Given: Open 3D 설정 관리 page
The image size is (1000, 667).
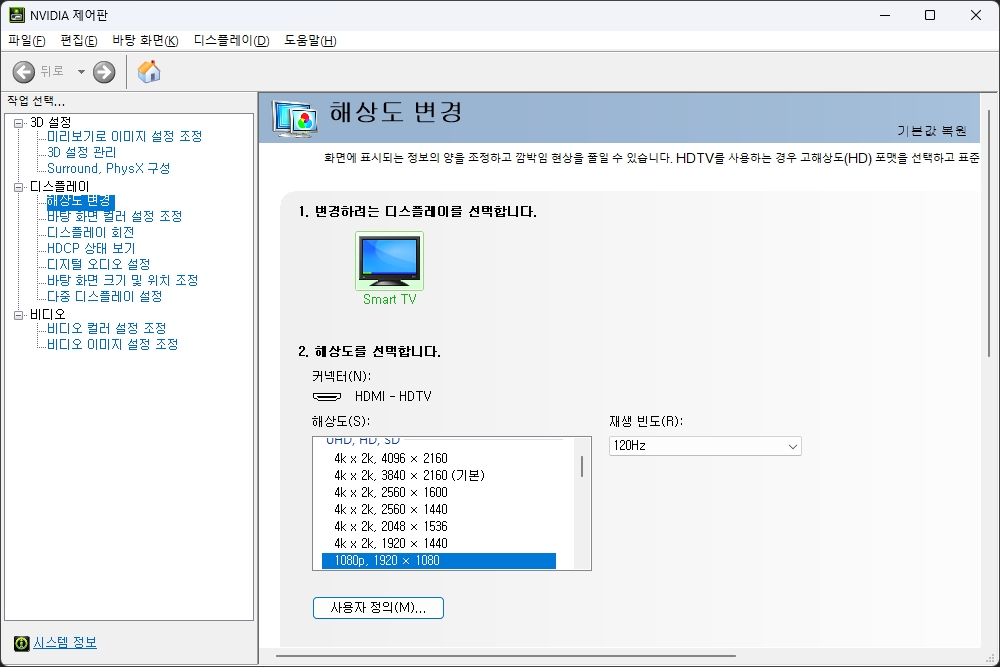Looking at the screenshot, I should (82, 152).
